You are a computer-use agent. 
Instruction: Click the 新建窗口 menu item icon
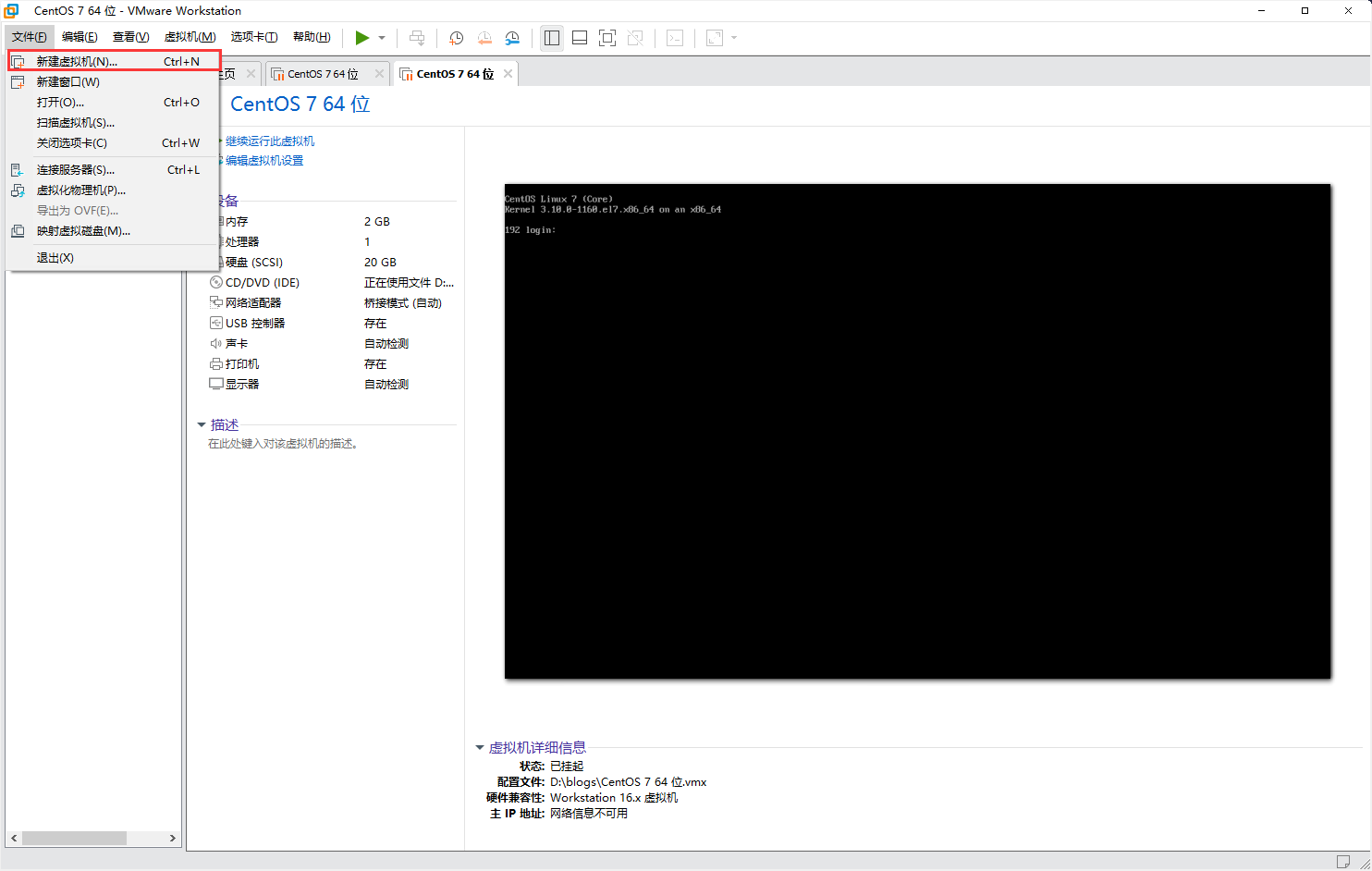[18, 81]
